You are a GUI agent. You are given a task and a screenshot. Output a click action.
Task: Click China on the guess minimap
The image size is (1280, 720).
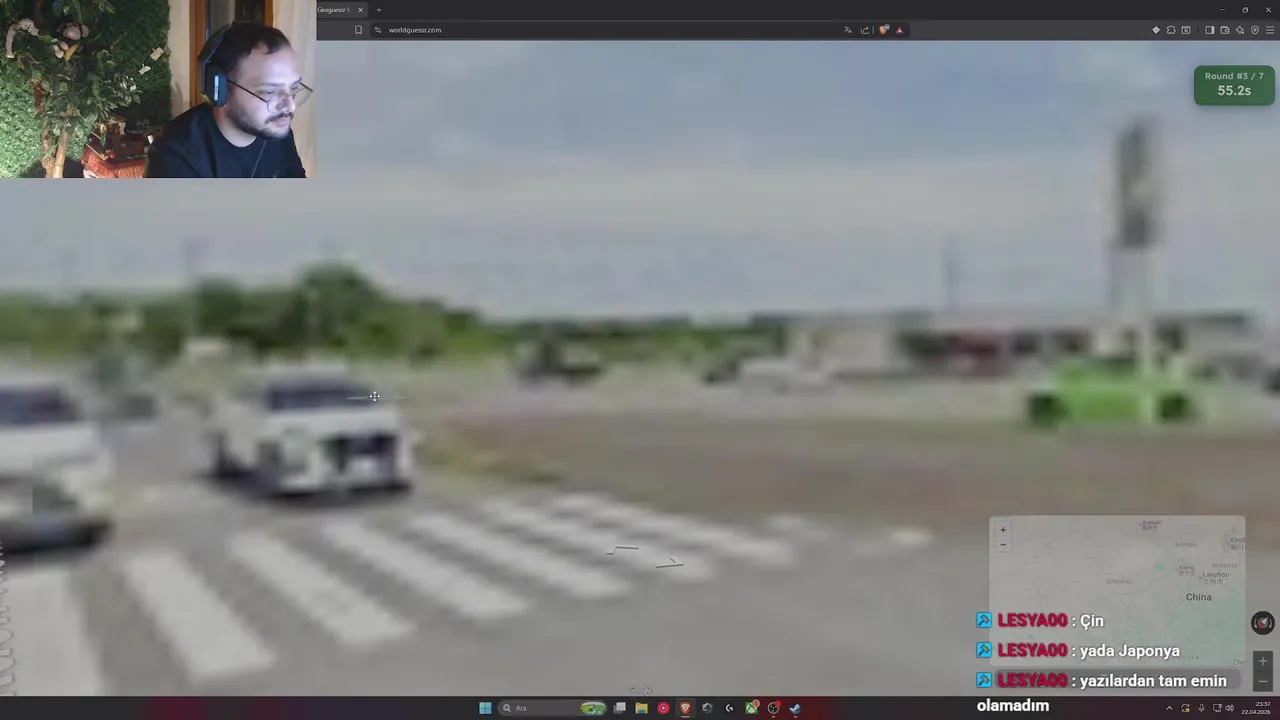tap(1198, 597)
